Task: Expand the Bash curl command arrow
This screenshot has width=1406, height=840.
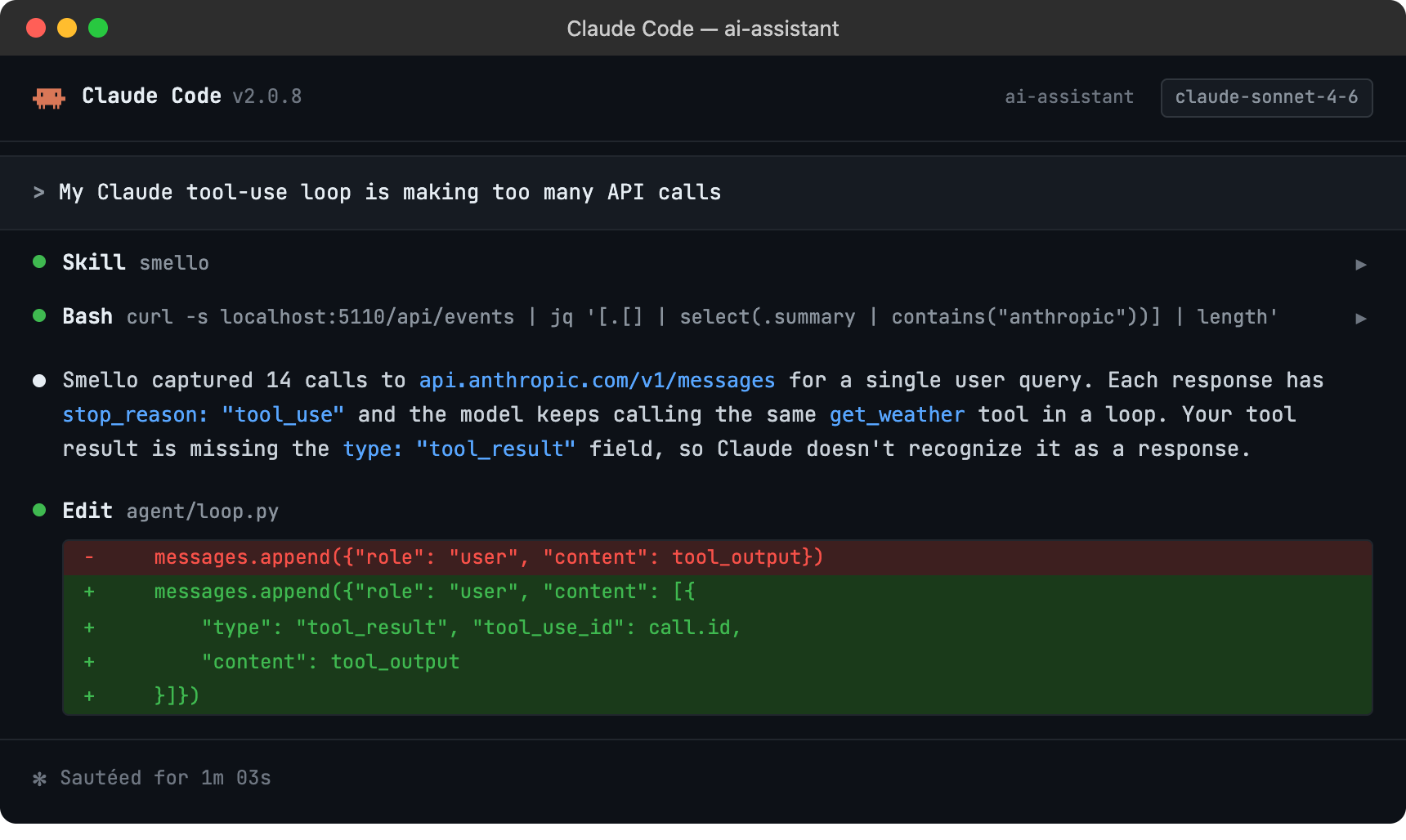Action: 1360,318
